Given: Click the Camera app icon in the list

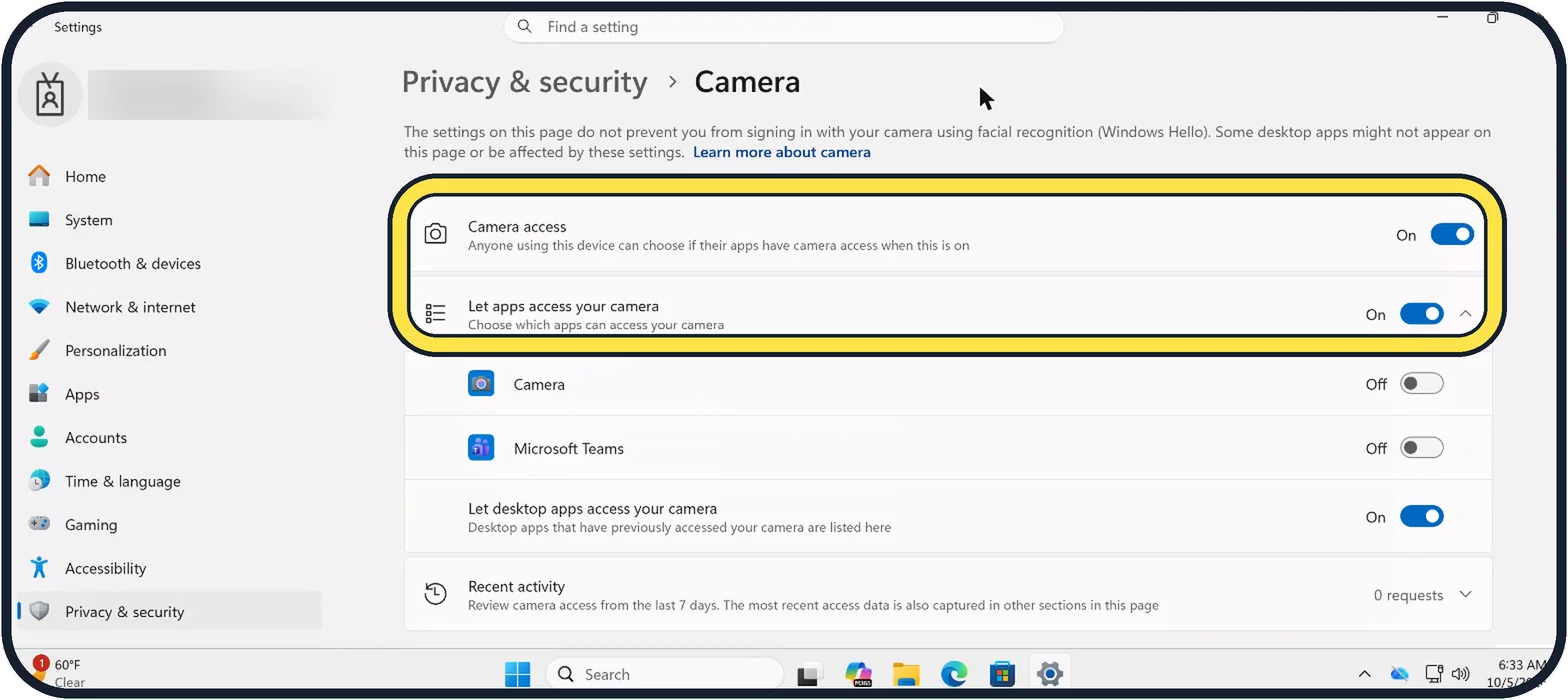Looking at the screenshot, I should [x=481, y=383].
